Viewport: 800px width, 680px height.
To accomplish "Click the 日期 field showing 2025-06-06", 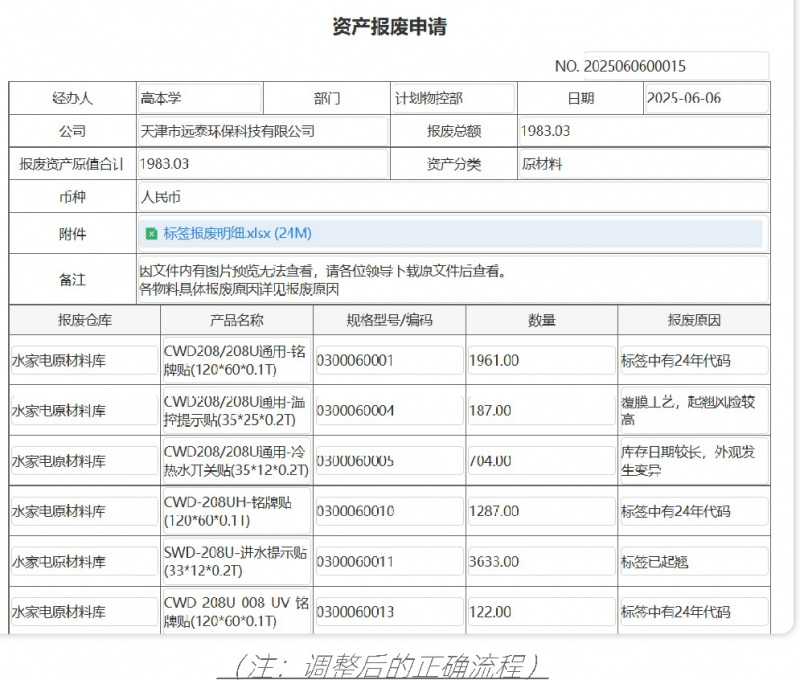I will 706,99.
